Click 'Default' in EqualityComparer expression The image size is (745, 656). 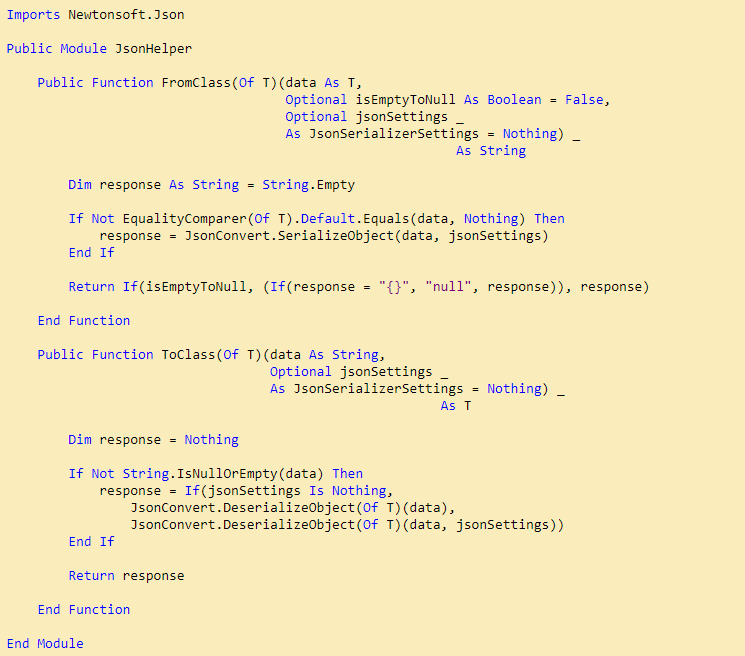328,219
